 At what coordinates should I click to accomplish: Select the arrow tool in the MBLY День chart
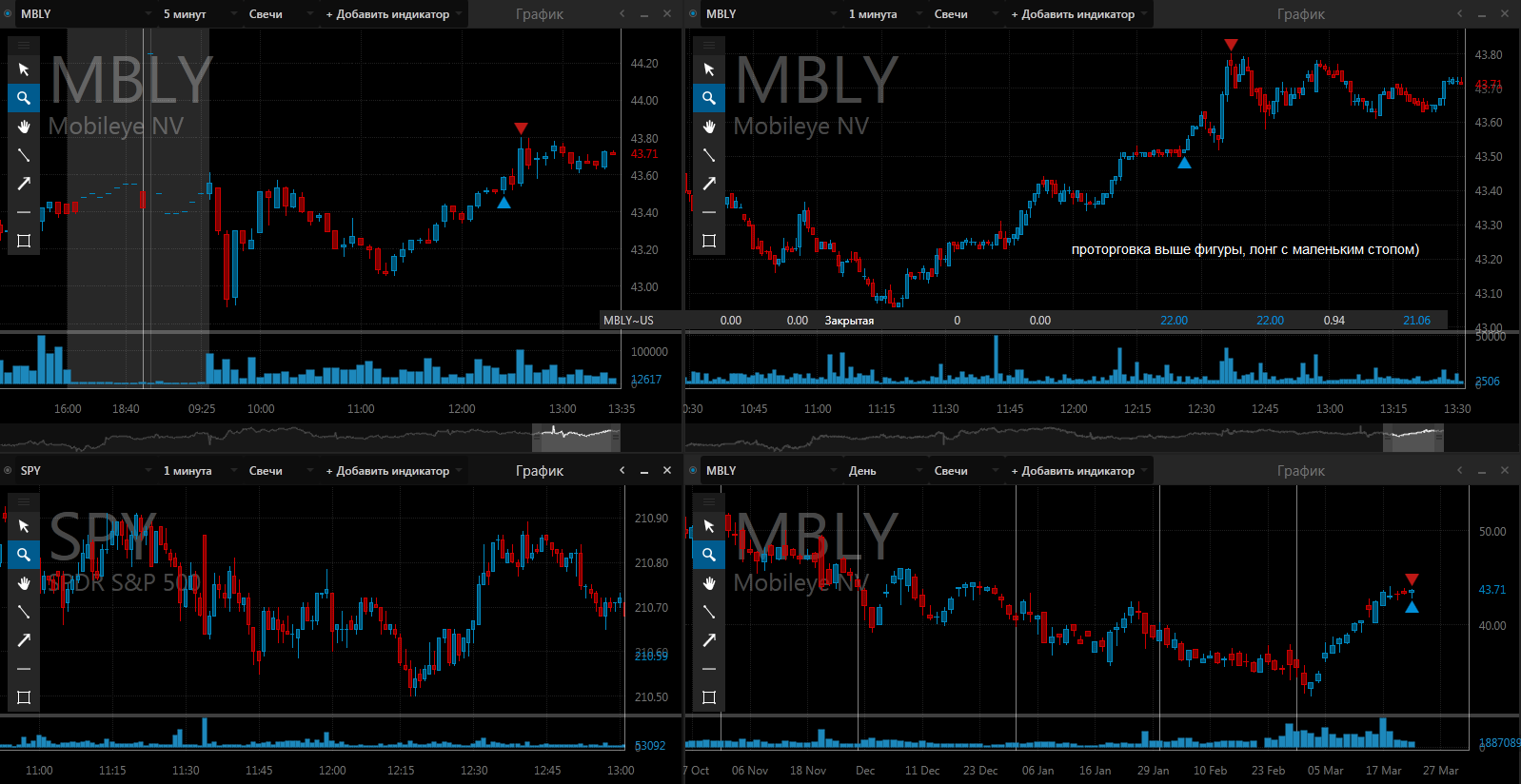709,640
